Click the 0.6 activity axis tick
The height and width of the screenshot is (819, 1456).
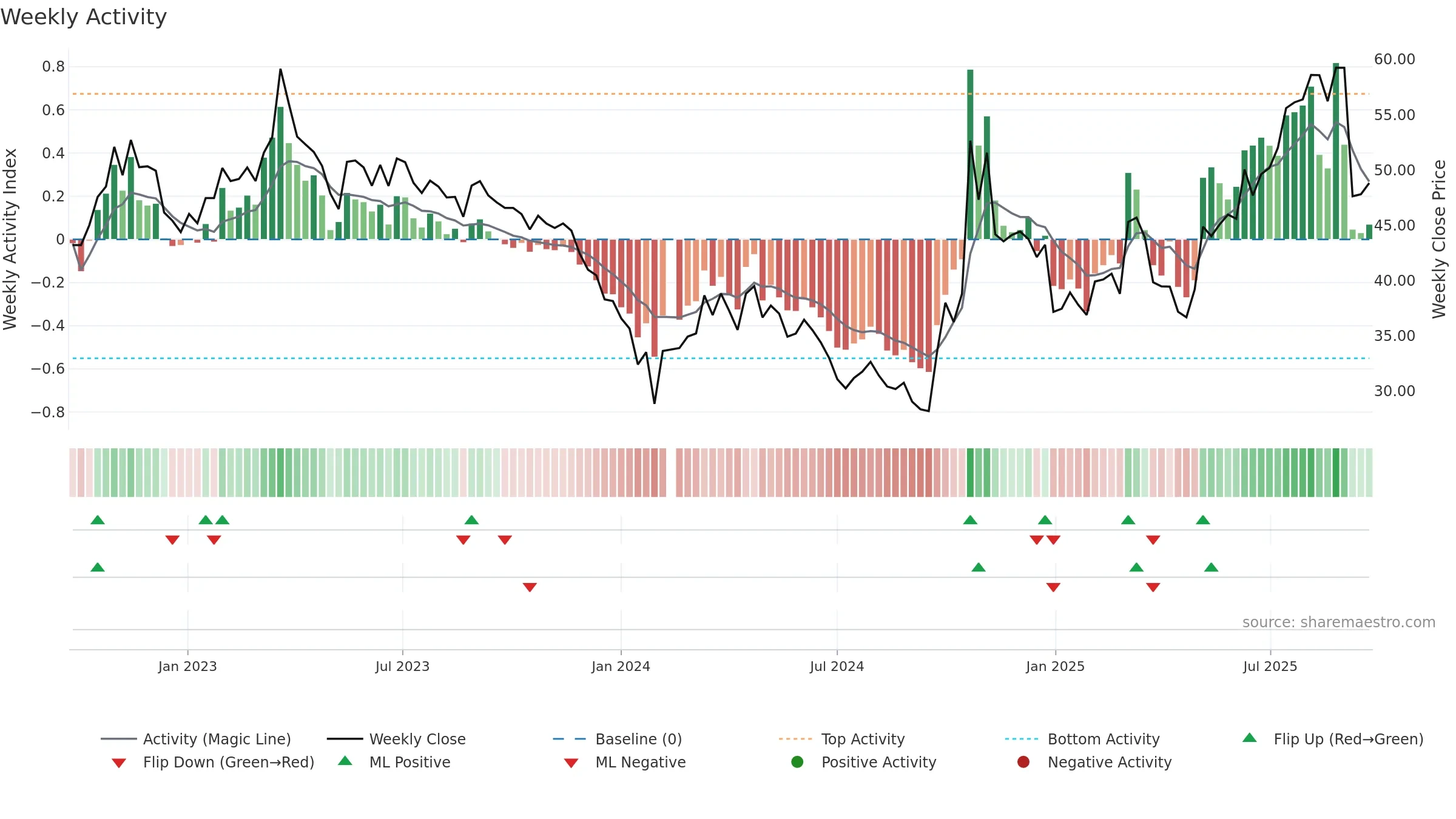[53, 110]
